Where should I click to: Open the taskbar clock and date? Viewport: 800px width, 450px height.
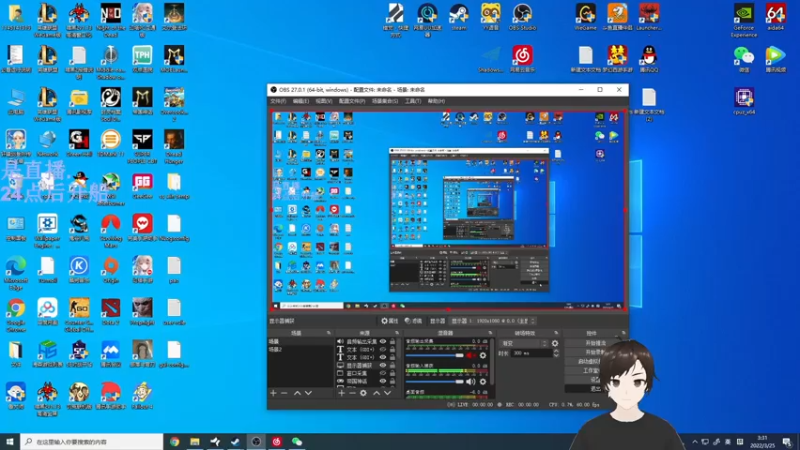pos(763,442)
